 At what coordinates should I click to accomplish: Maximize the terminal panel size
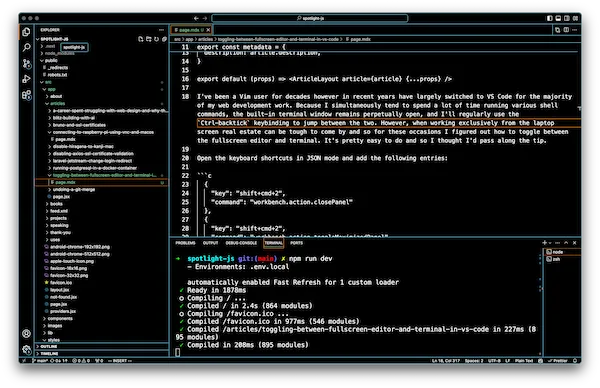click(x=566, y=243)
